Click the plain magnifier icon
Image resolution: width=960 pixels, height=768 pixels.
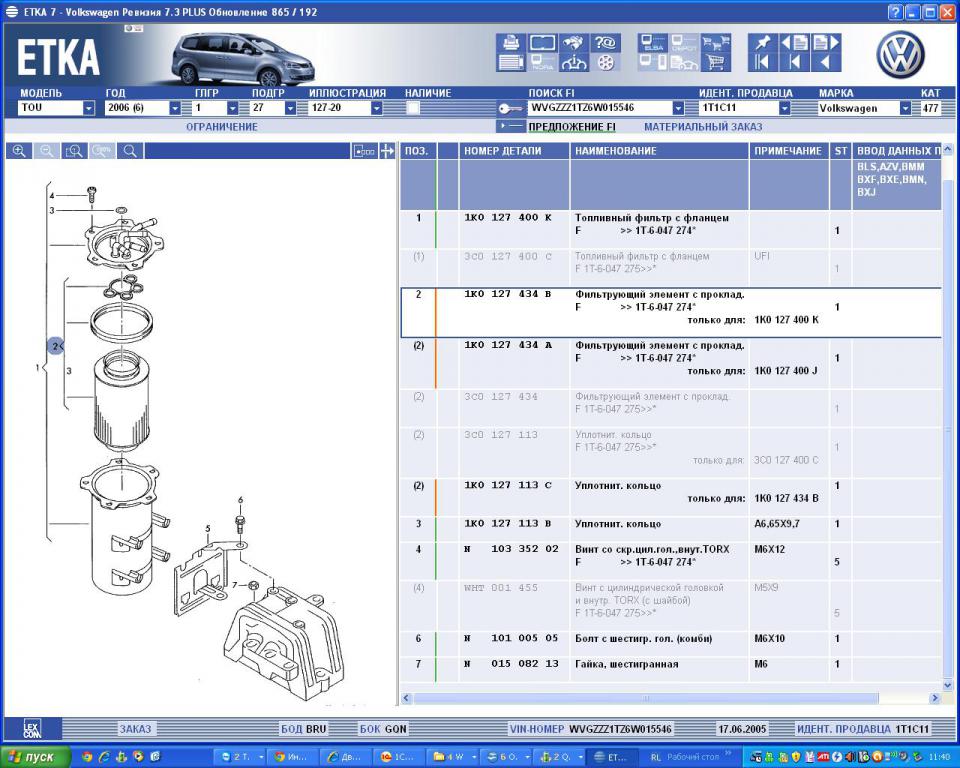(x=130, y=151)
